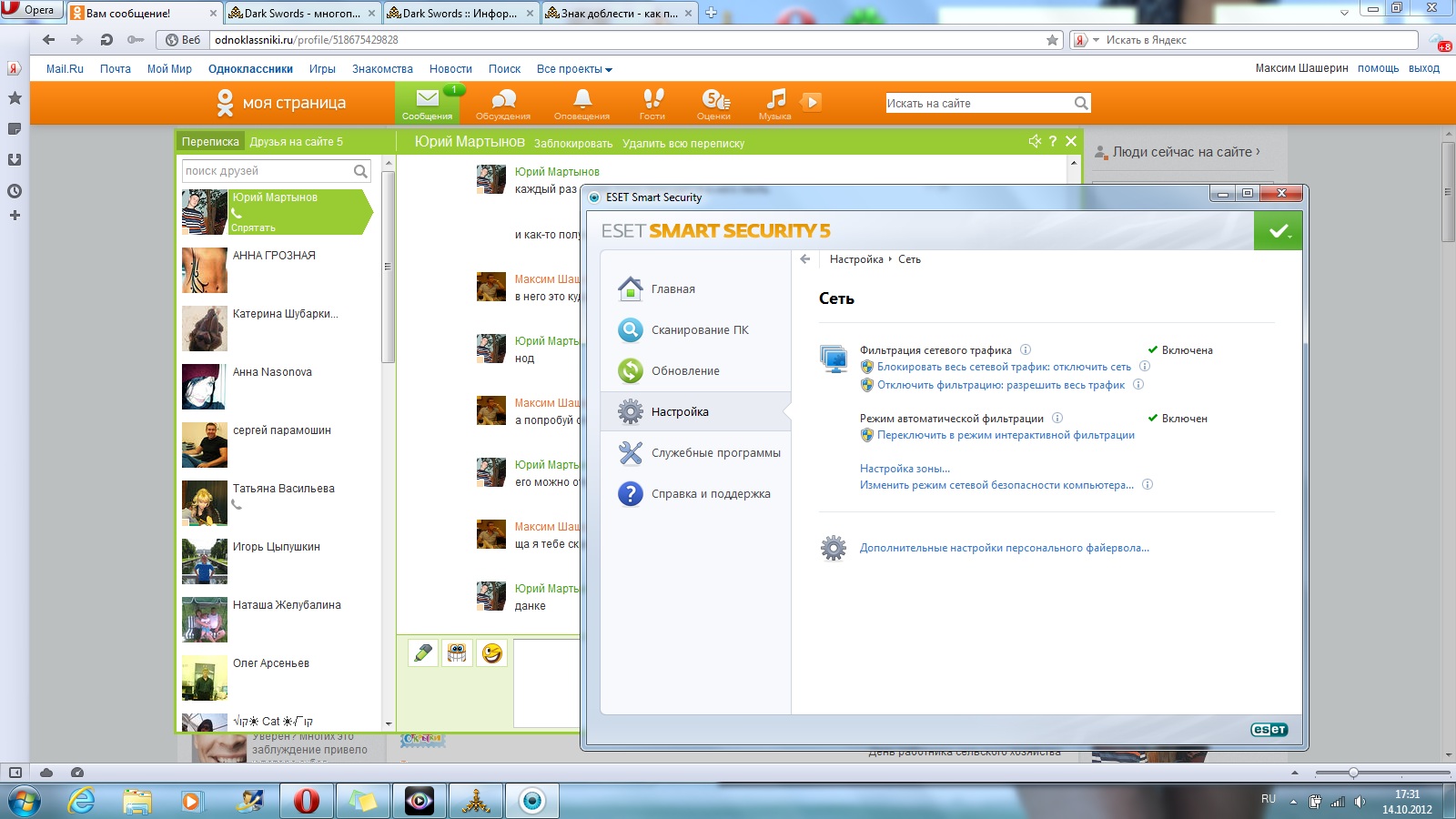Screen dimensions: 1456x819
Task: Click Заблокировать in chat header
Action: [x=573, y=143]
